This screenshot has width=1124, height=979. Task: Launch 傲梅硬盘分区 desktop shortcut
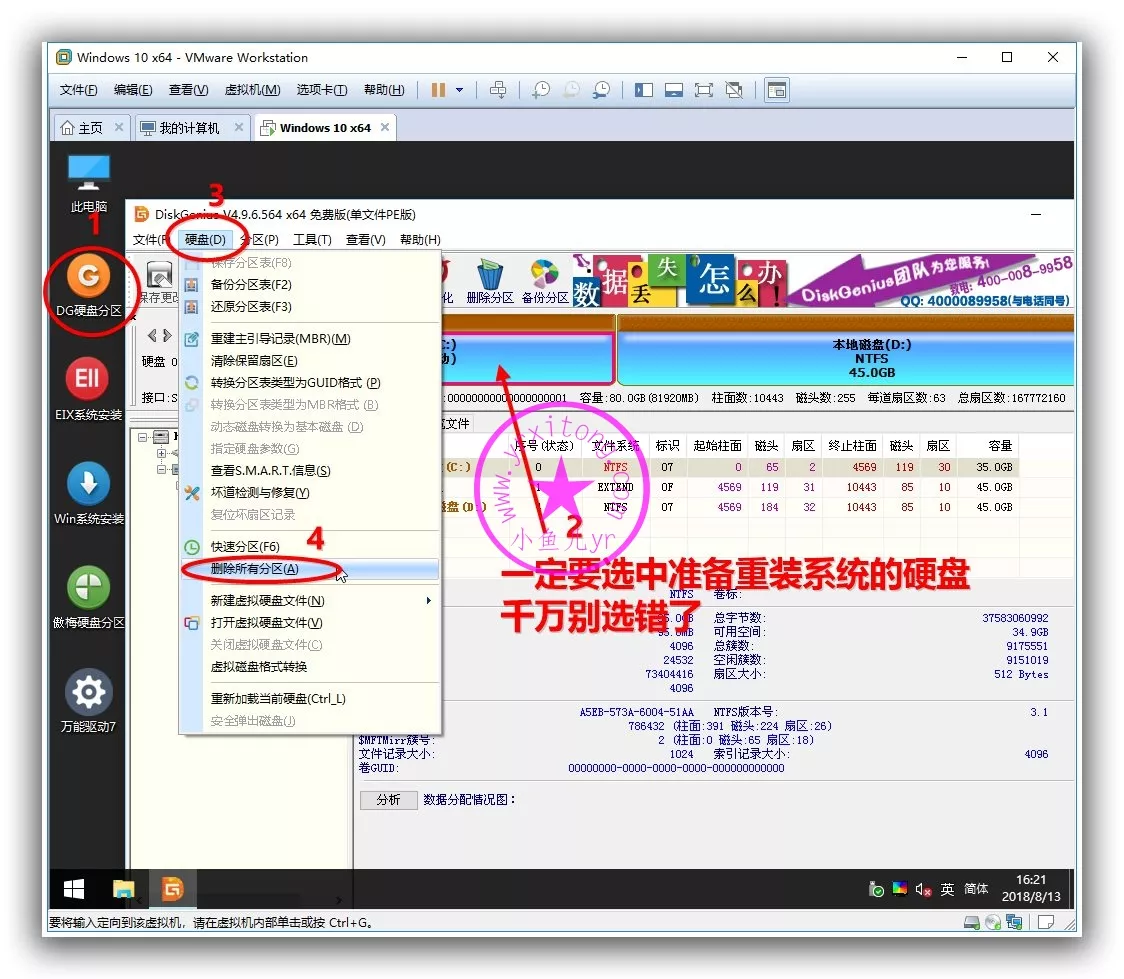pyautogui.click(x=88, y=597)
